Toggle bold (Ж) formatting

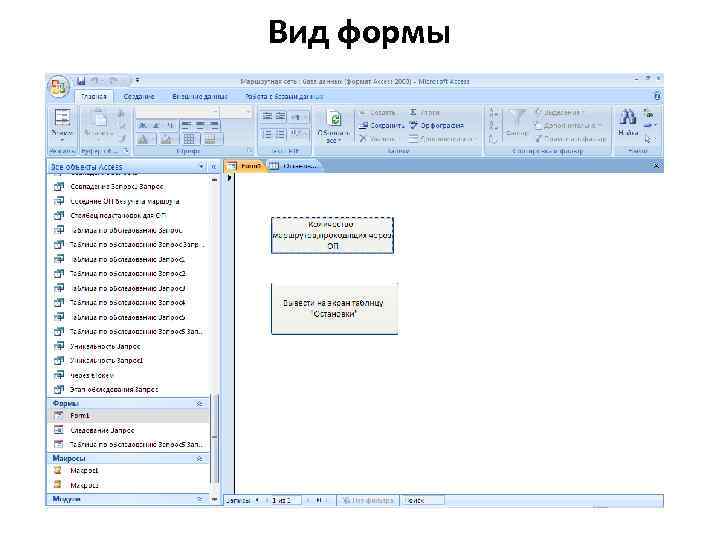point(143,125)
